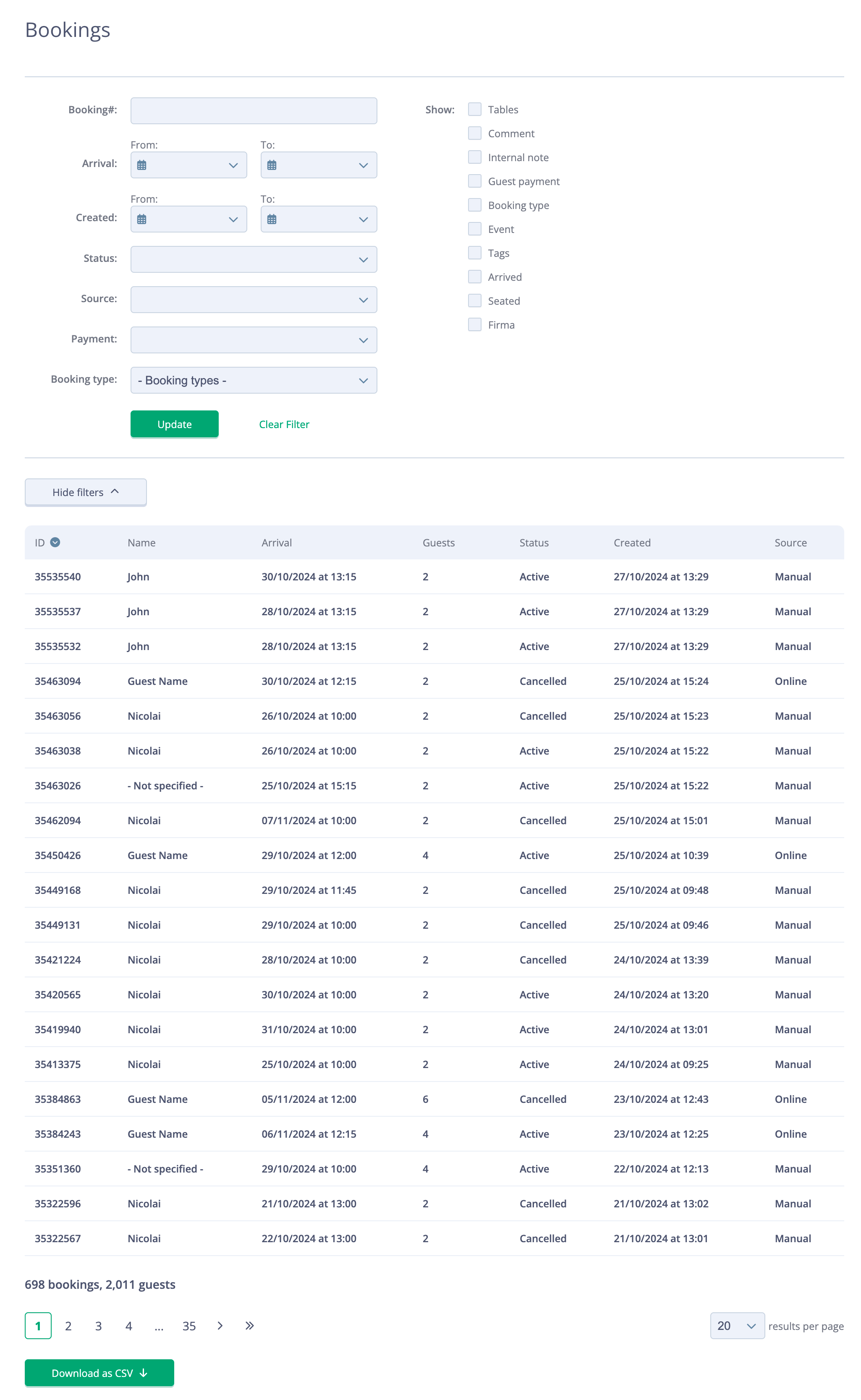Screen dimensions: 861x1400
Task: Enable the Arrived checkbox
Action: coord(474,277)
